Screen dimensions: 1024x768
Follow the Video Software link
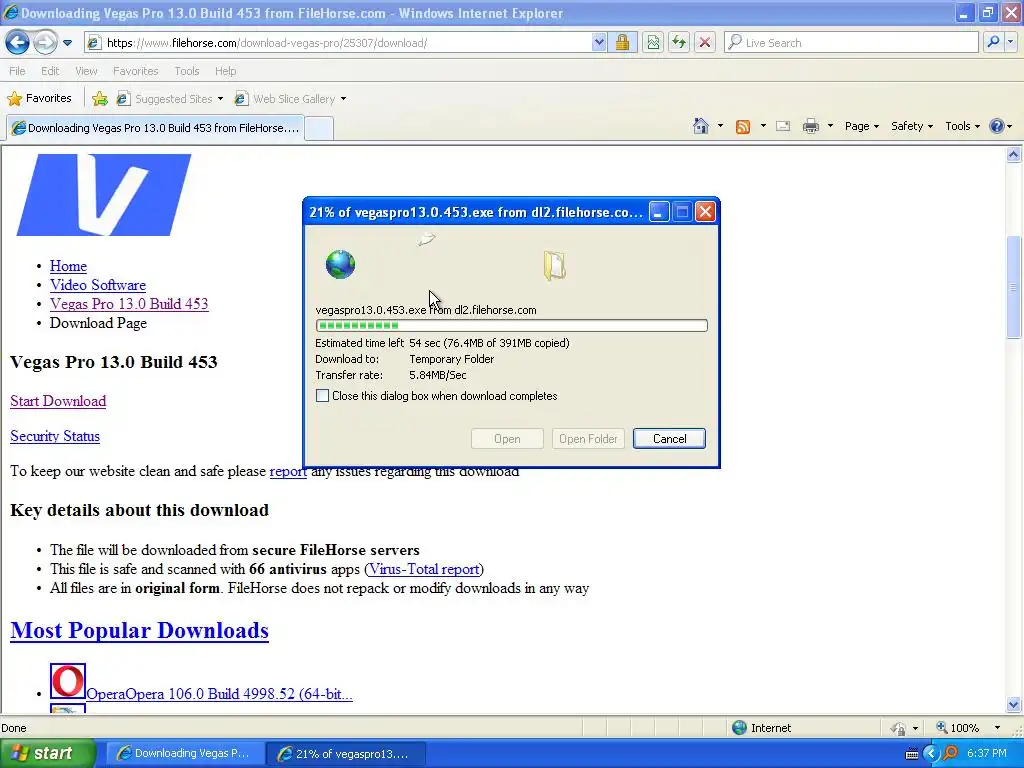(97, 285)
